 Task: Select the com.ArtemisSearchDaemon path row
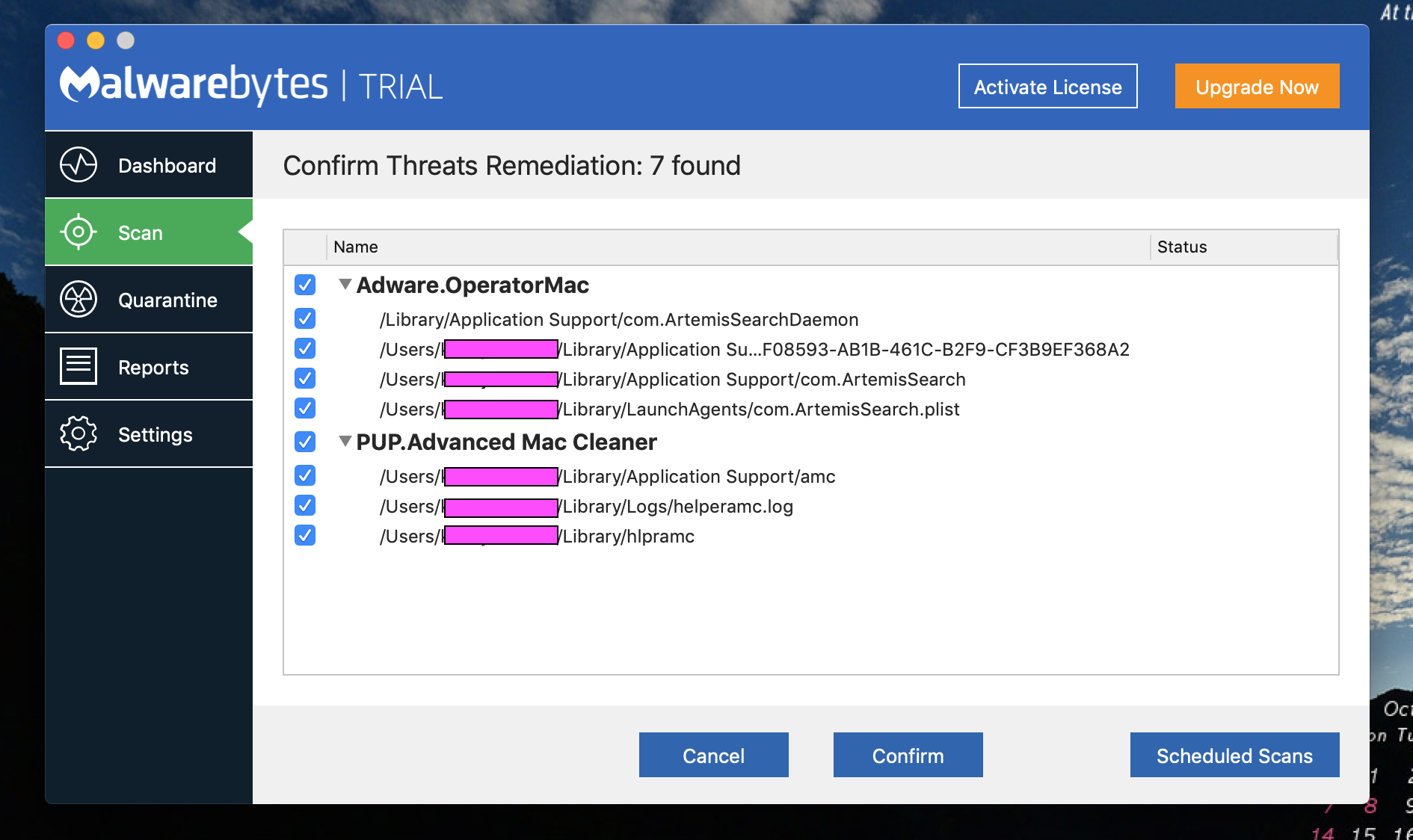tap(811, 319)
